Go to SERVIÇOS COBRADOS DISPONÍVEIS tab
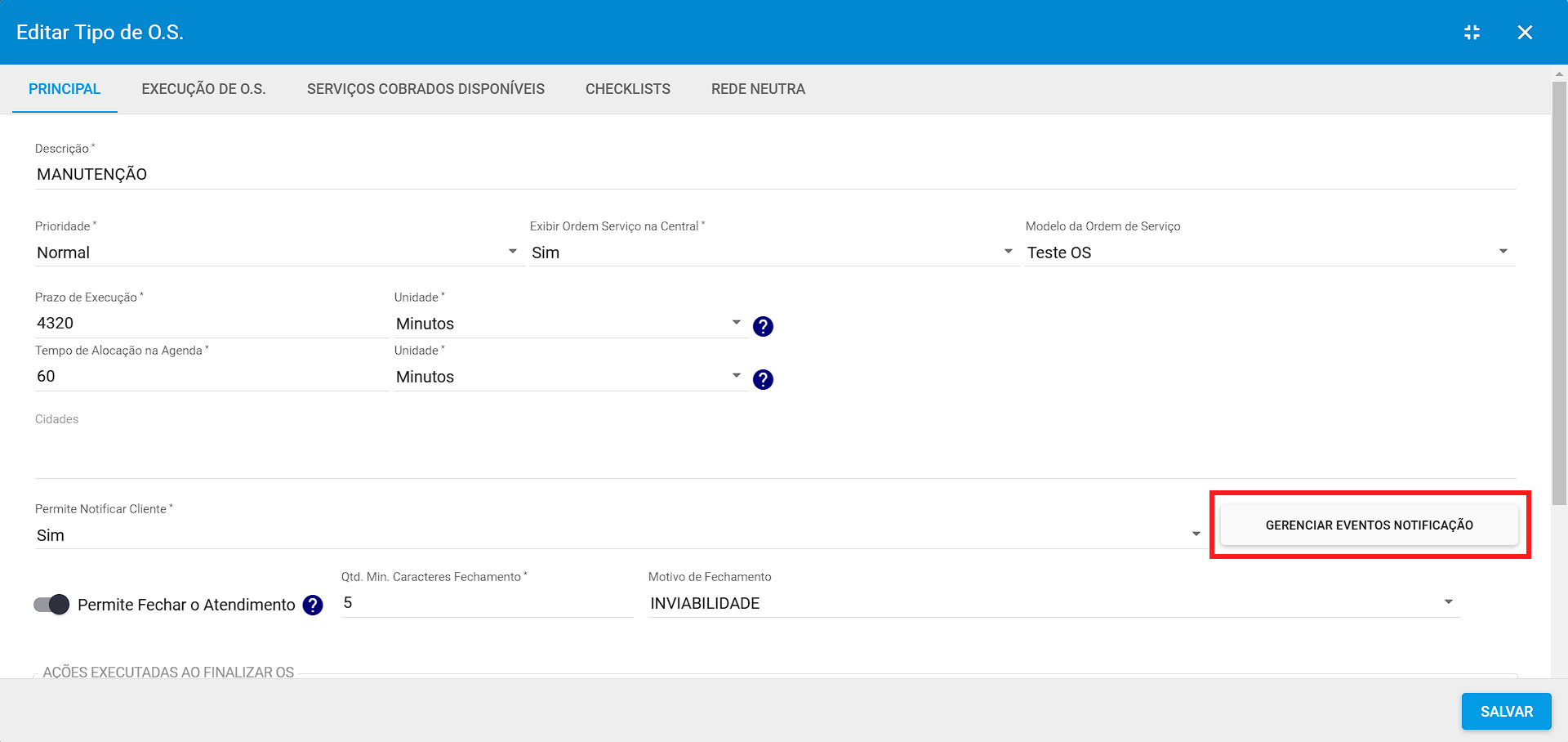The image size is (1568, 742). [x=425, y=89]
